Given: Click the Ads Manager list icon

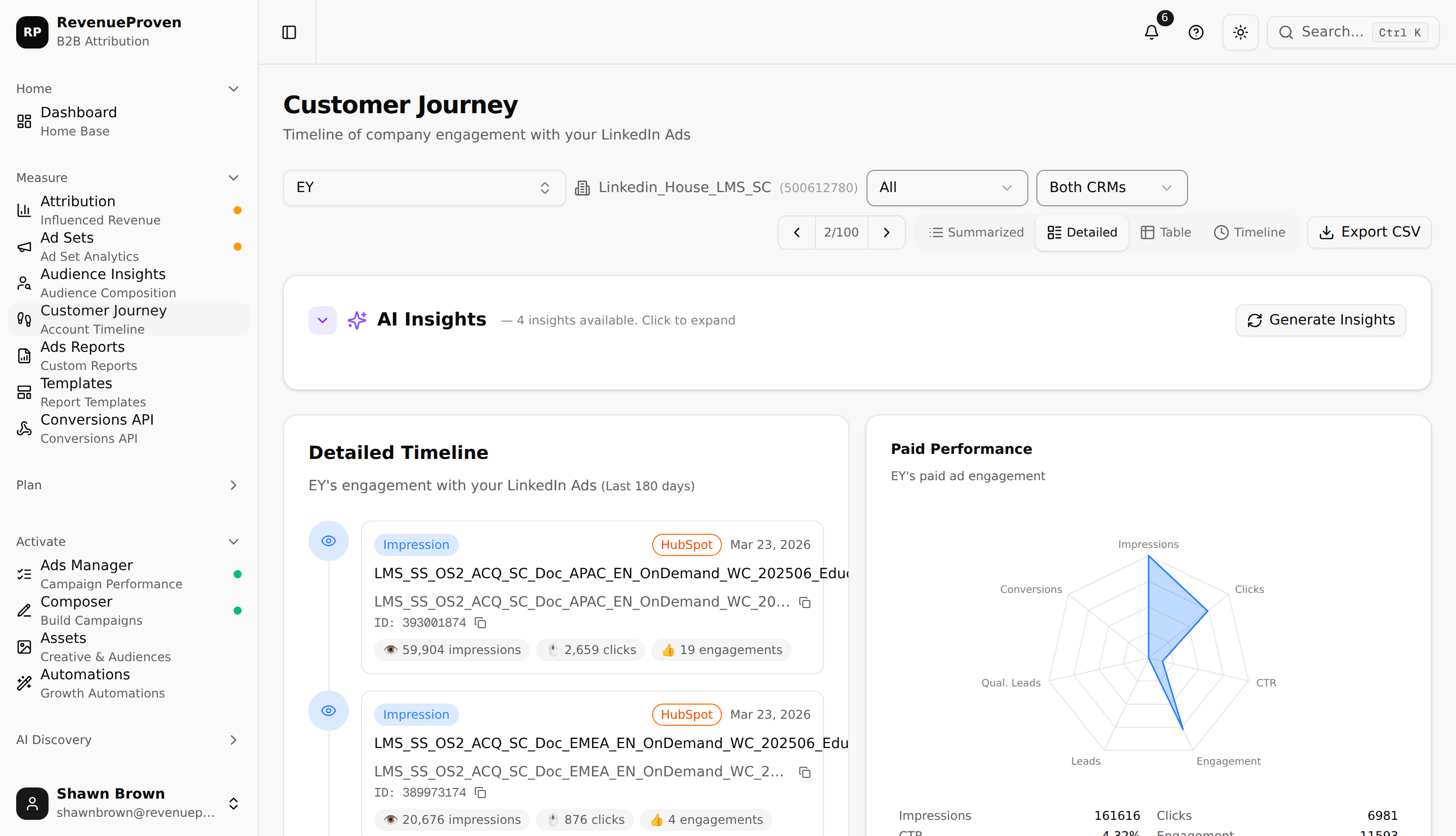Looking at the screenshot, I should point(24,574).
